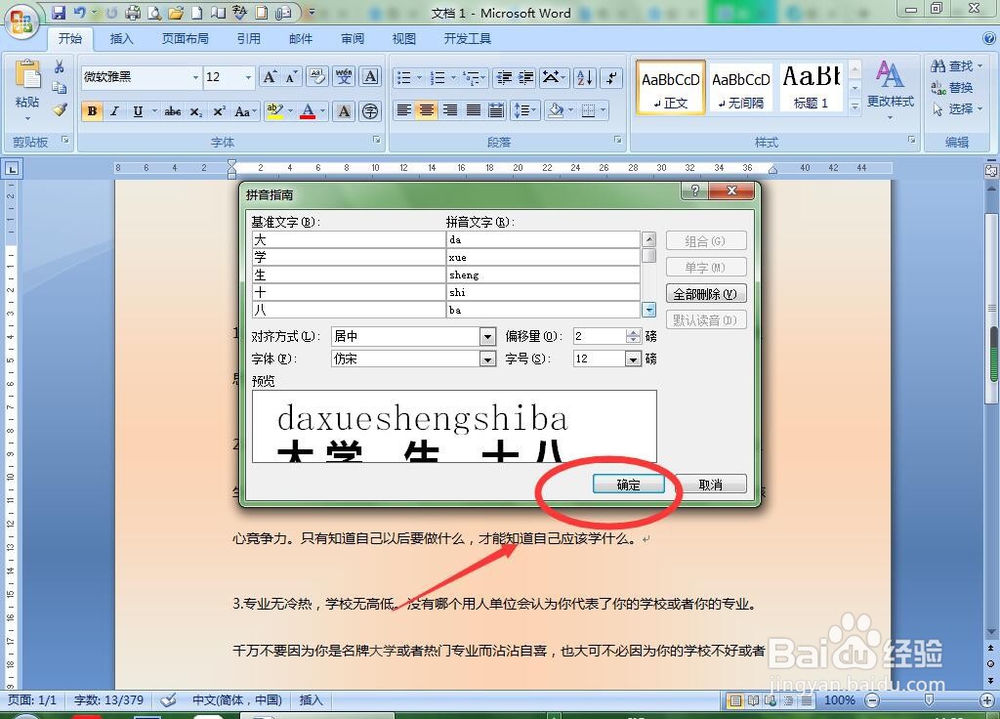1000x719 pixels.
Task: Apply the red font color
Action: (308, 111)
